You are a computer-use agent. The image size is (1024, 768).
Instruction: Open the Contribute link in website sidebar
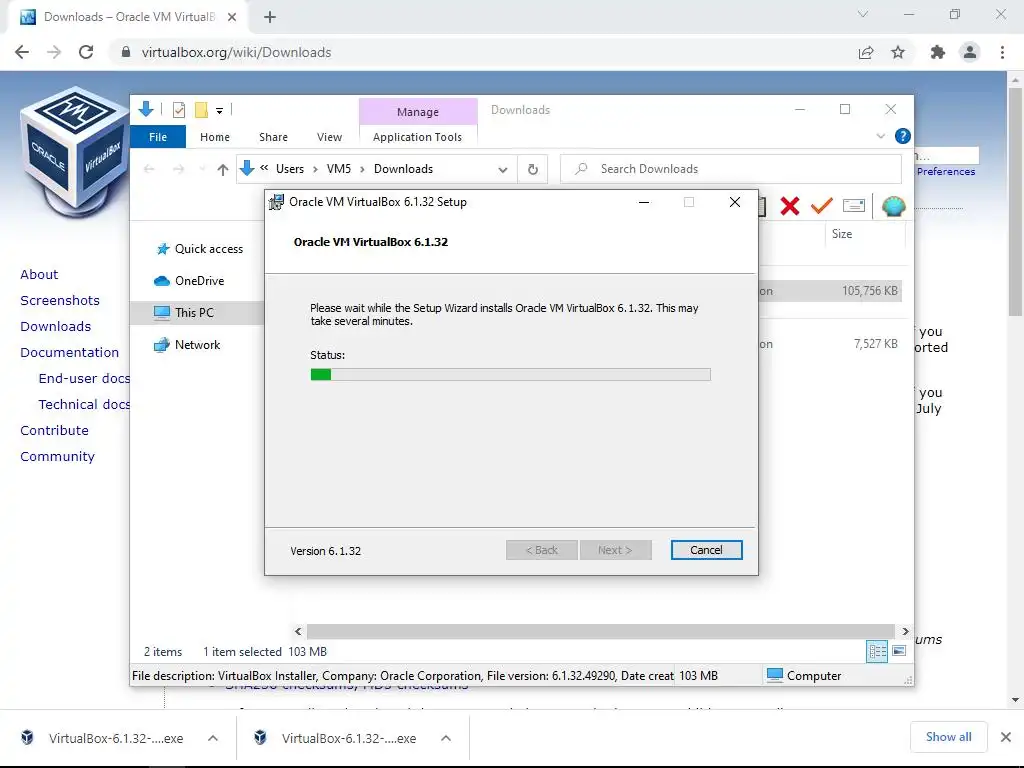[54, 430]
